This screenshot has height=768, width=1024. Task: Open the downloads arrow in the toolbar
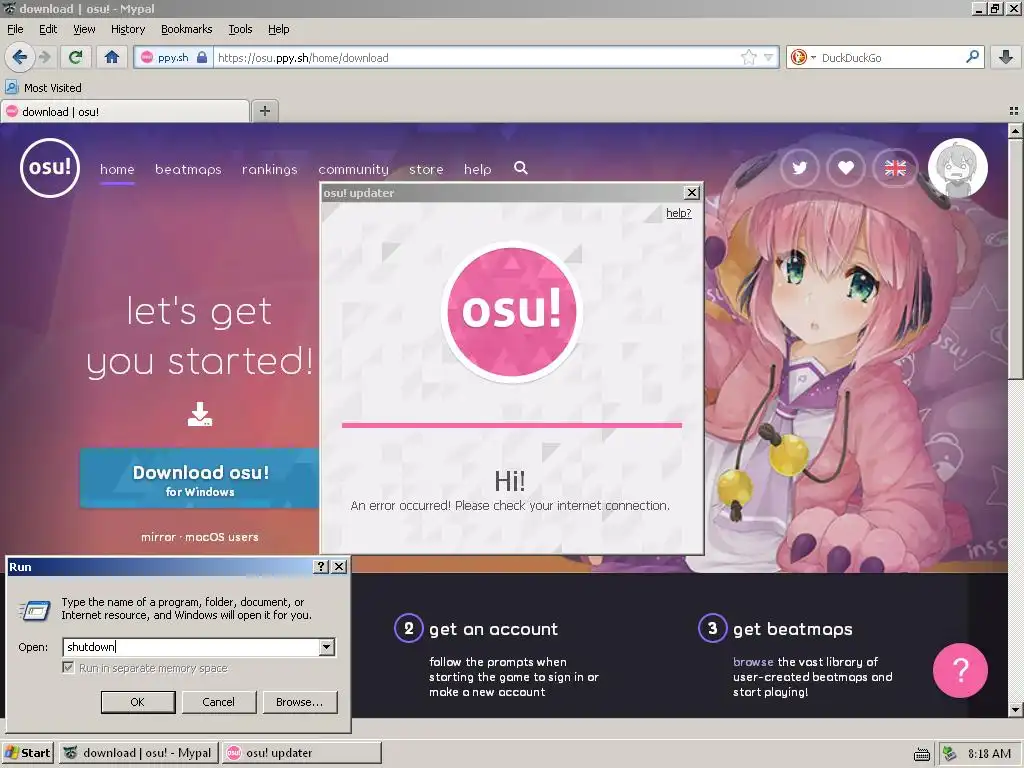coord(1006,57)
